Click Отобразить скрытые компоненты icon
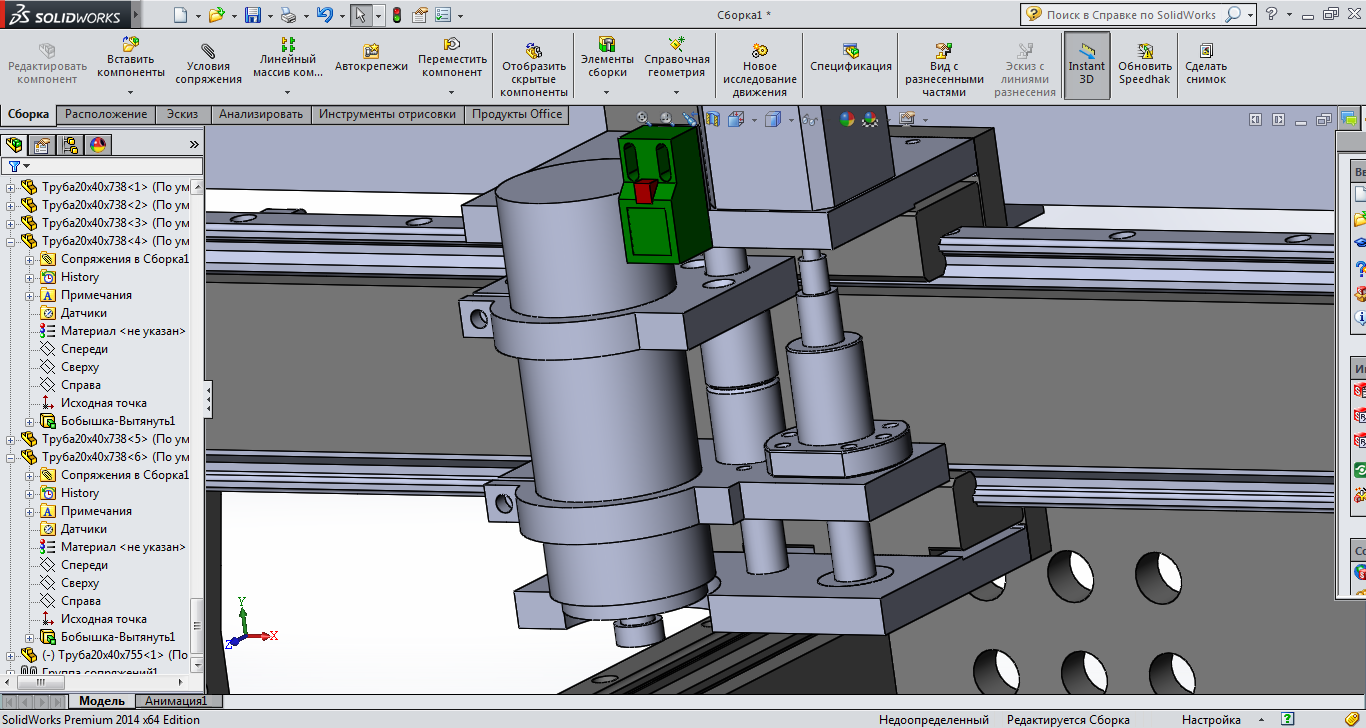 pos(534,50)
